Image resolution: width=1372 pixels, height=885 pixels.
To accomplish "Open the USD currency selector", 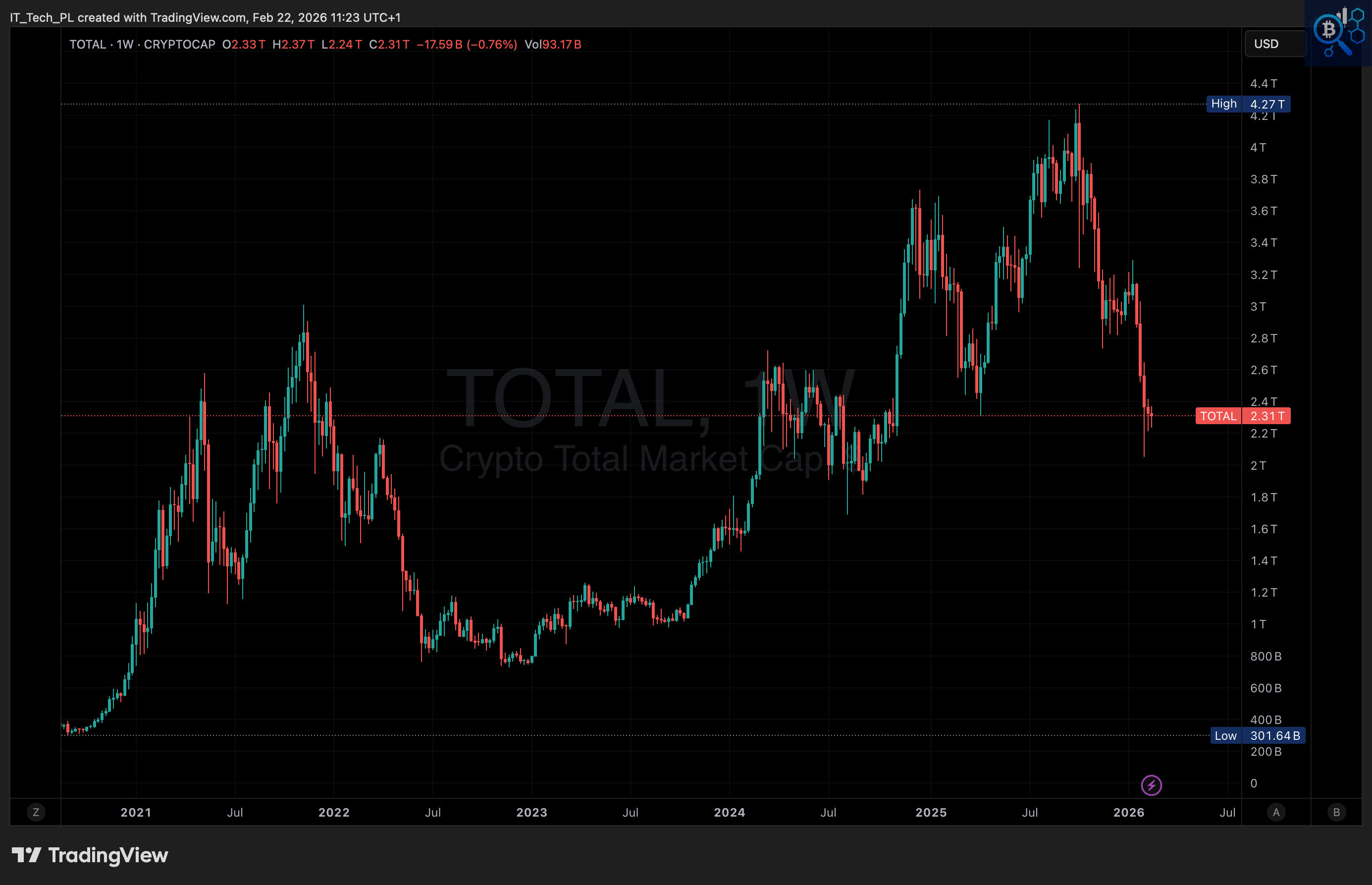I will click(1274, 44).
